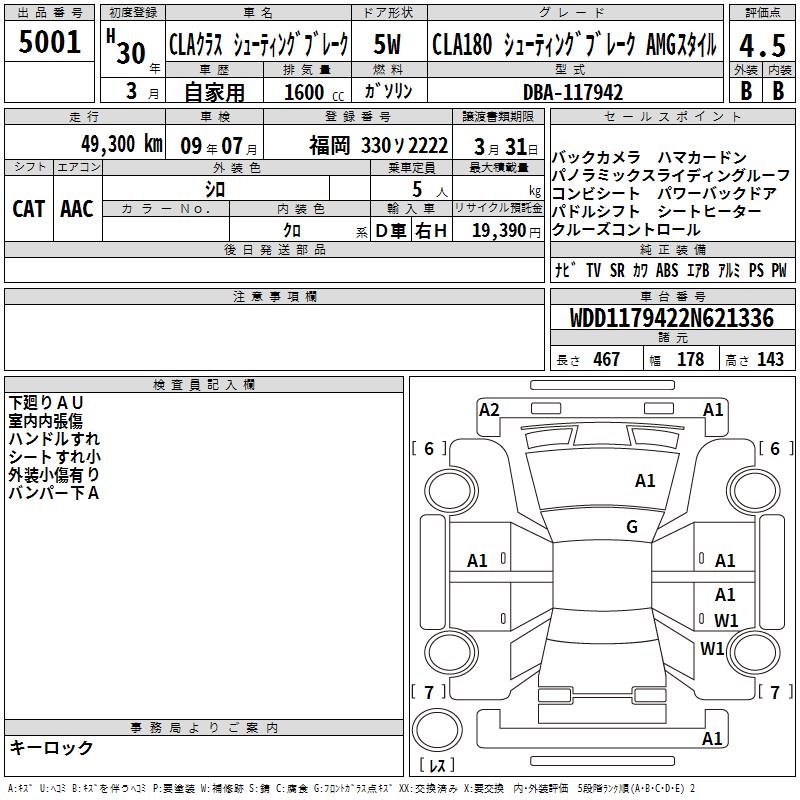
Task: Click the recycle deposit 19,390 value
Action: tap(498, 230)
